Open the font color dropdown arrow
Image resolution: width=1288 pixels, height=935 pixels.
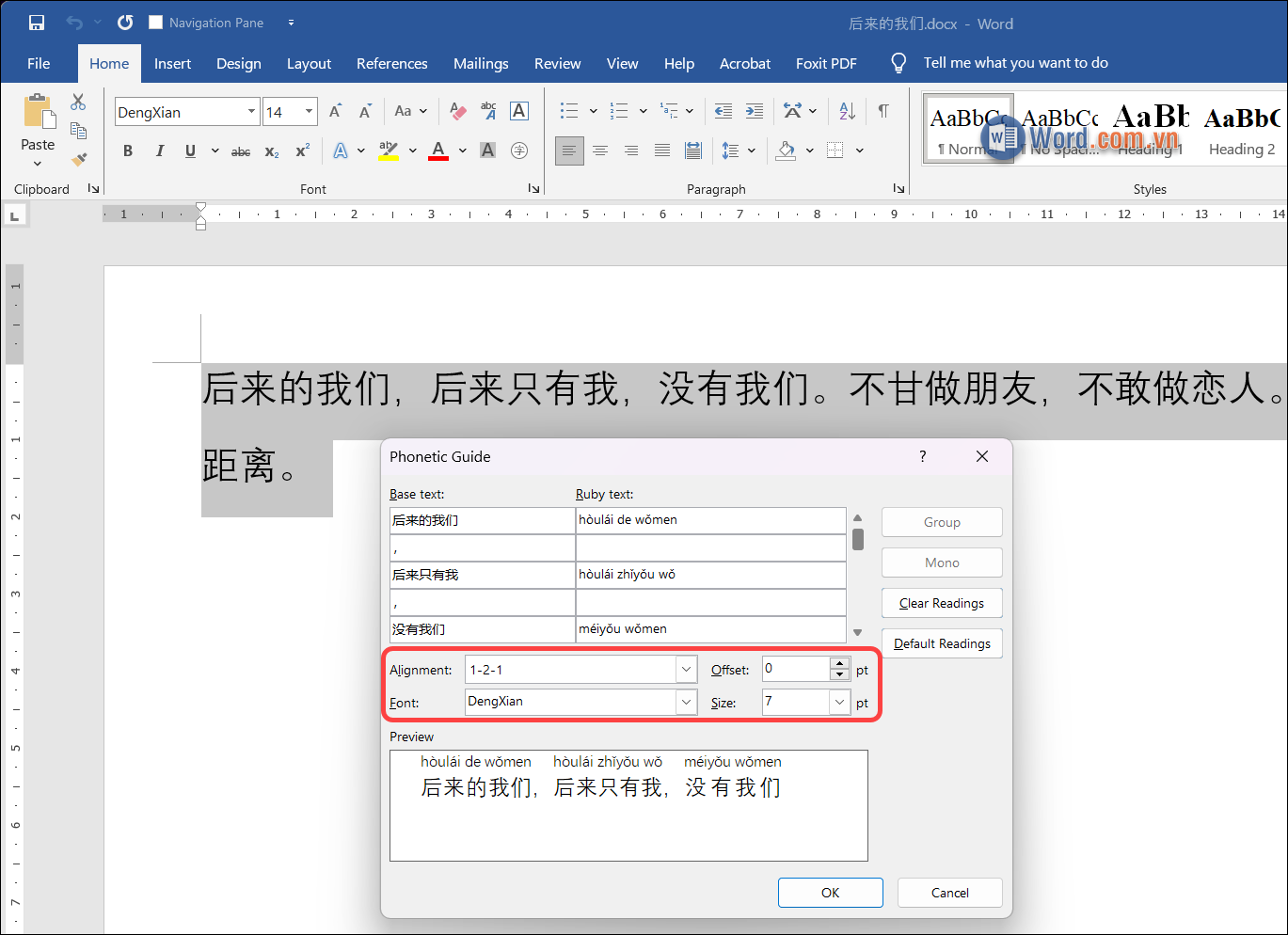pos(462,151)
